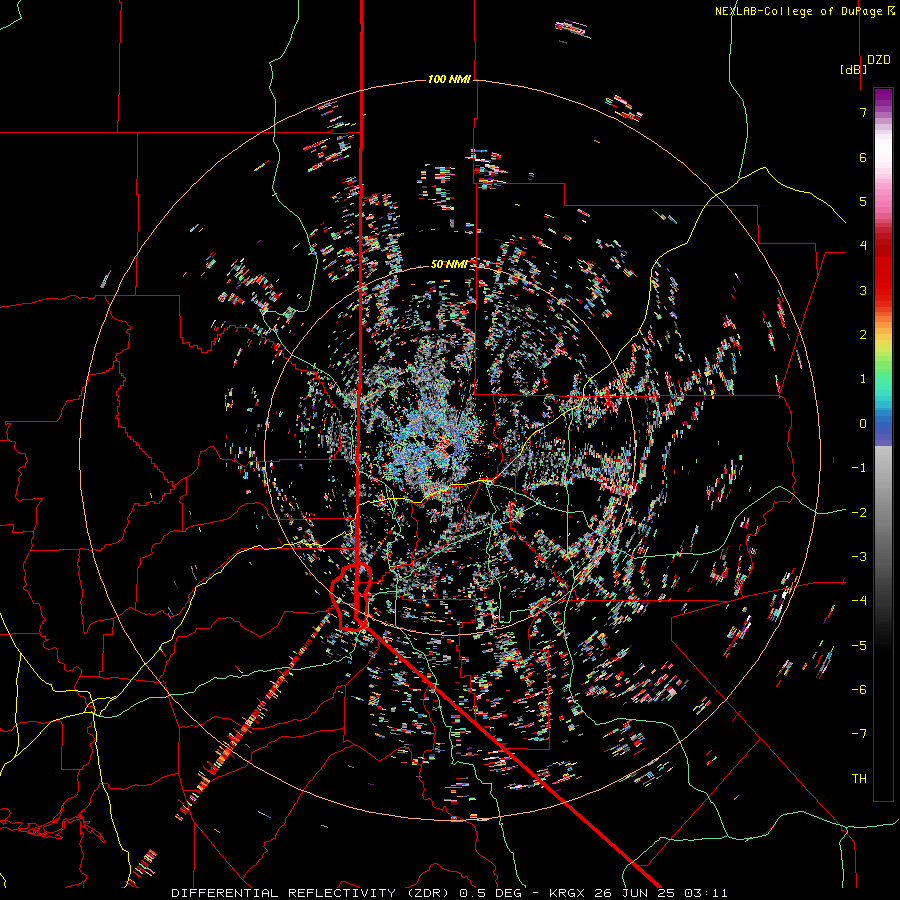Click the -3 value on color scale
This screenshot has height=900, width=900.
[x=859, y=557]
